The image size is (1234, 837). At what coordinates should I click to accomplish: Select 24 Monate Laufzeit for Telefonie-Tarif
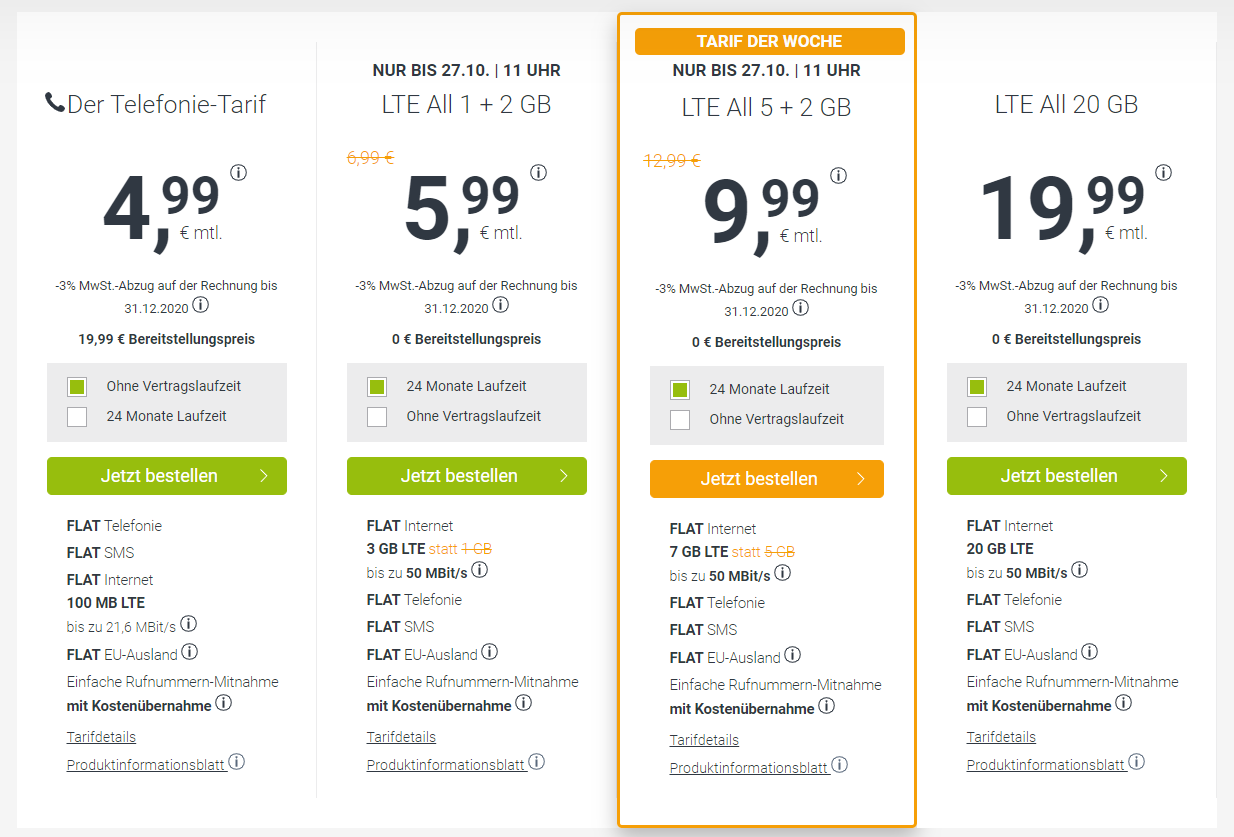(77, 416)
